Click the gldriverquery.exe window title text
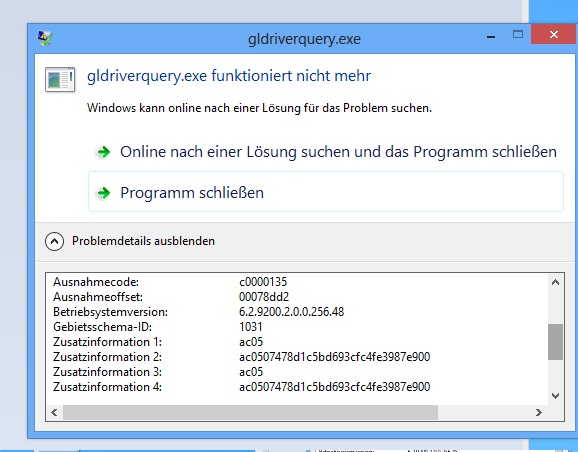Viewport: 578px width, 452px height. click(x=304, y=39)
